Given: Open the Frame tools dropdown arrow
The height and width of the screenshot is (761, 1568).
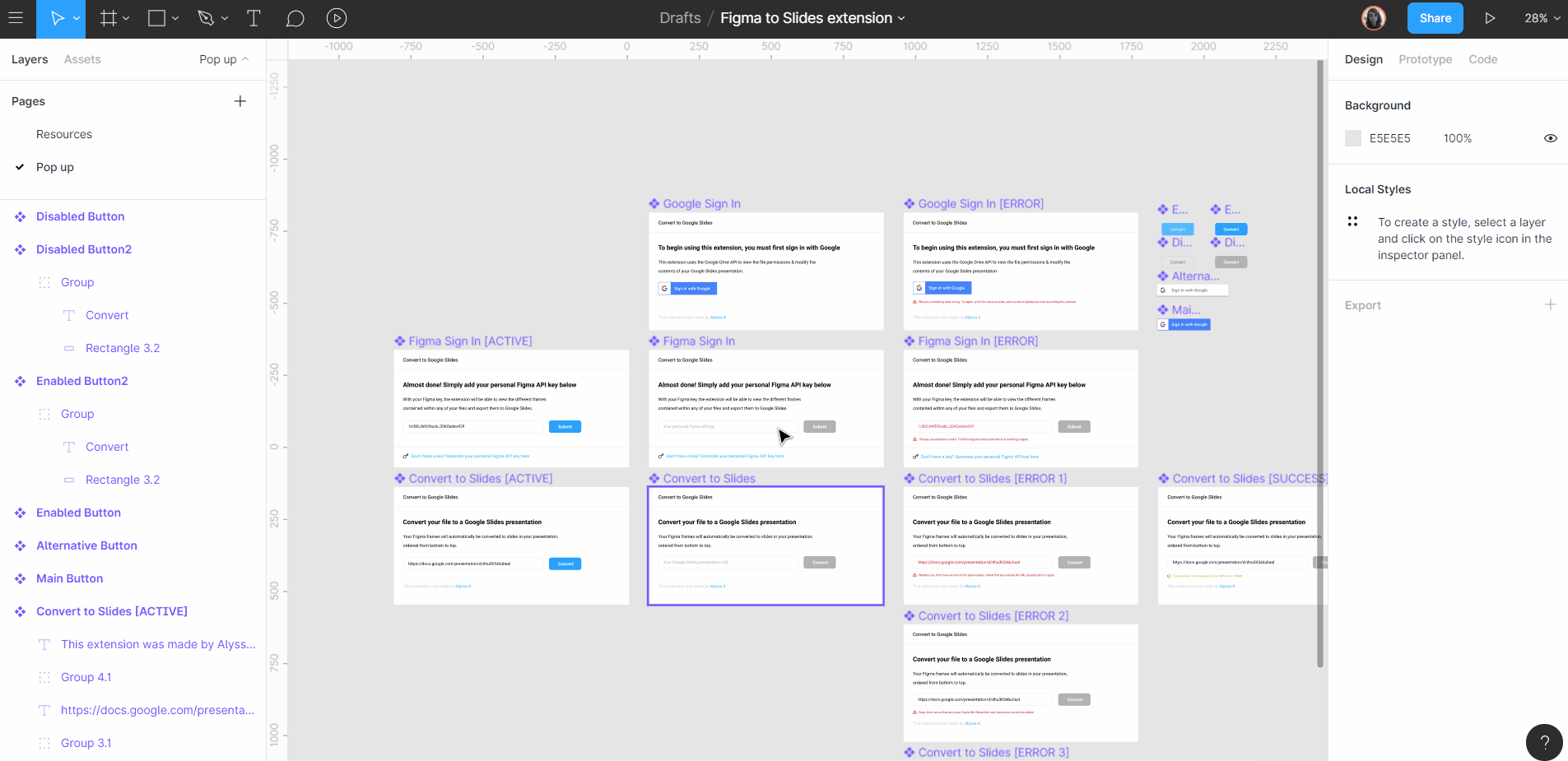Looking at the screenshot, I should pyautogui.click(x=126, y=18).
